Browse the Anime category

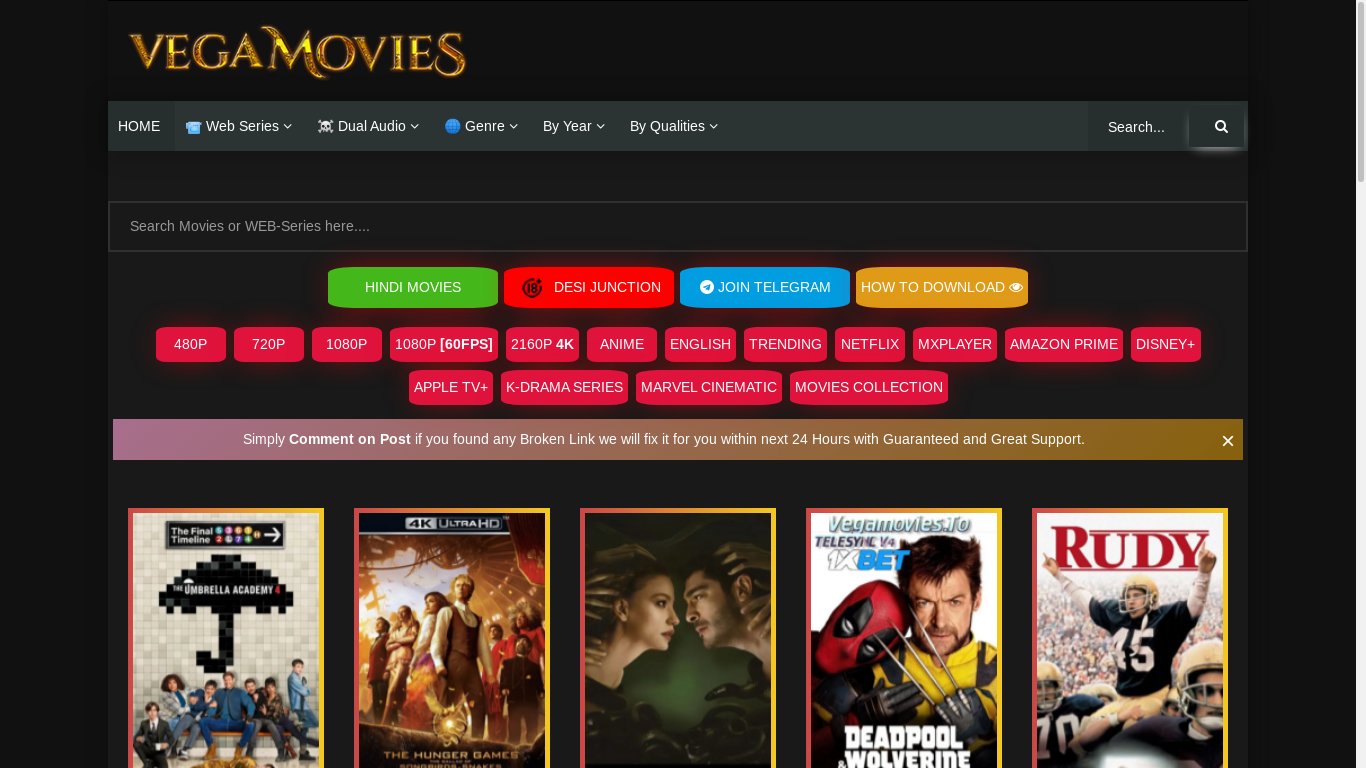click(622, 344)
